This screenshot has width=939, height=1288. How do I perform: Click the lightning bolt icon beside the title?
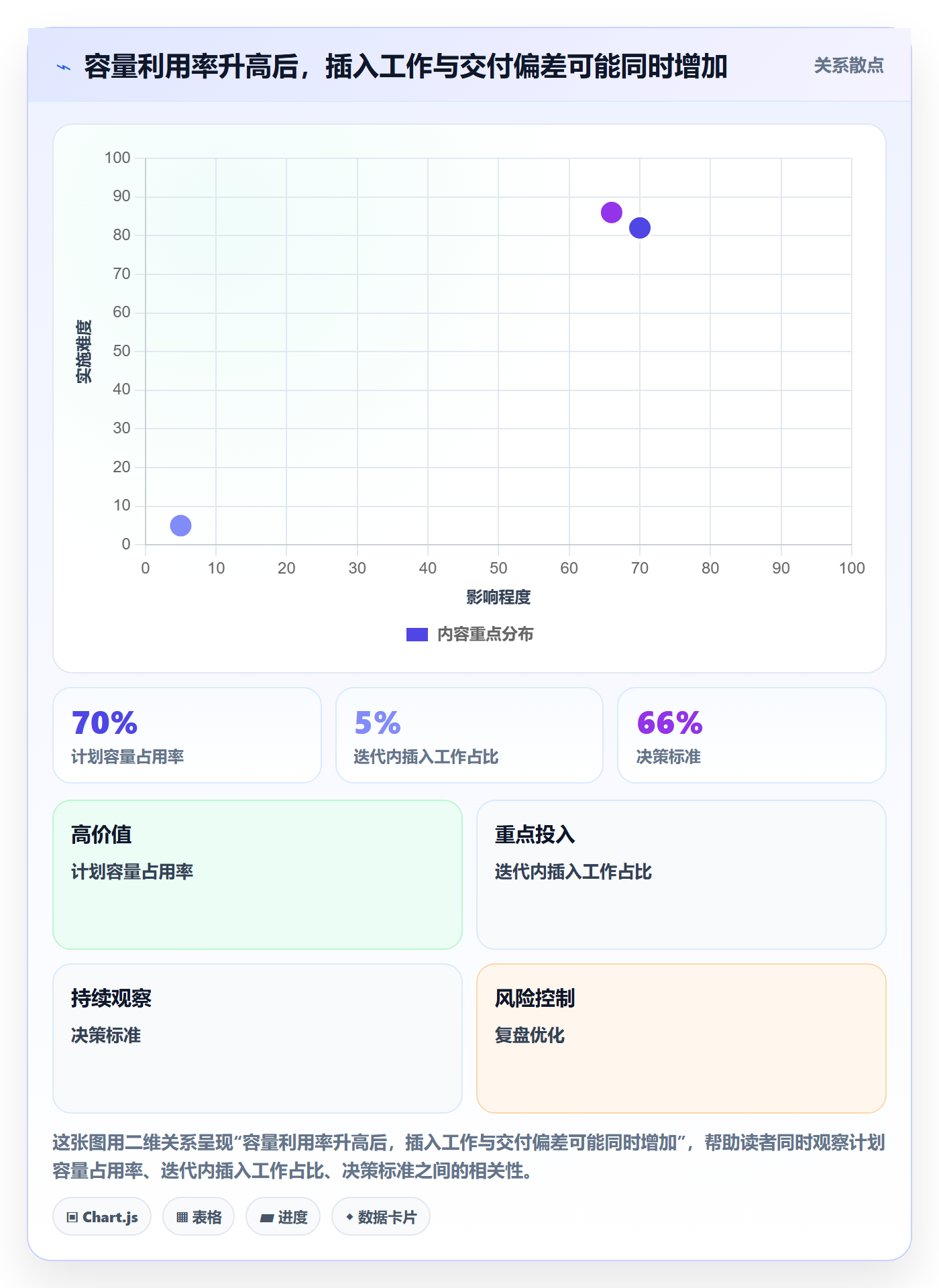click(x=64, y=67)
